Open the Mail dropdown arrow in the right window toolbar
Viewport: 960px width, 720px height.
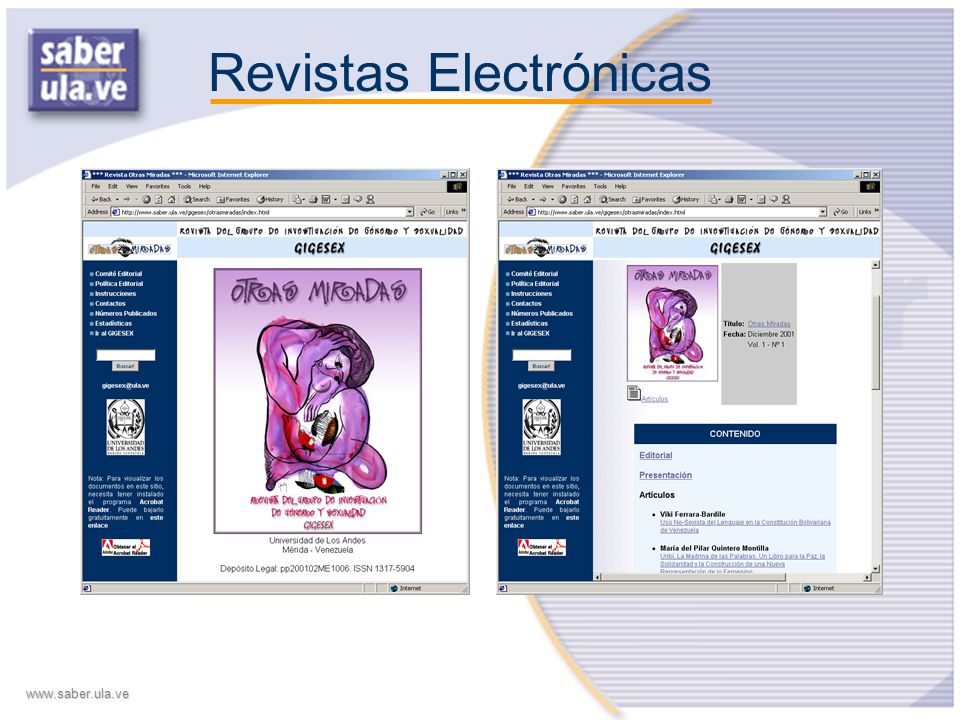click(x=719, y=199)
